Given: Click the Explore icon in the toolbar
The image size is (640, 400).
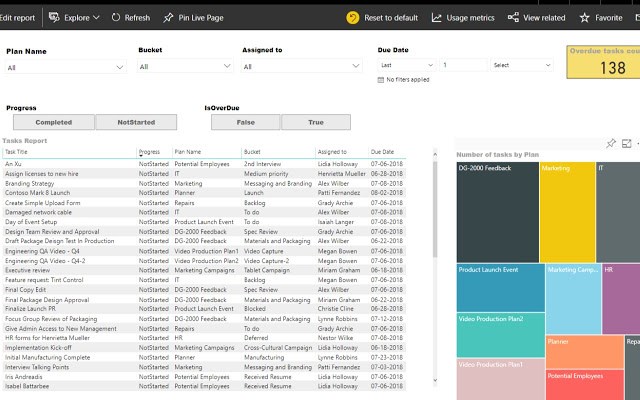Looking at the screenshot, I should coord(54,18).
